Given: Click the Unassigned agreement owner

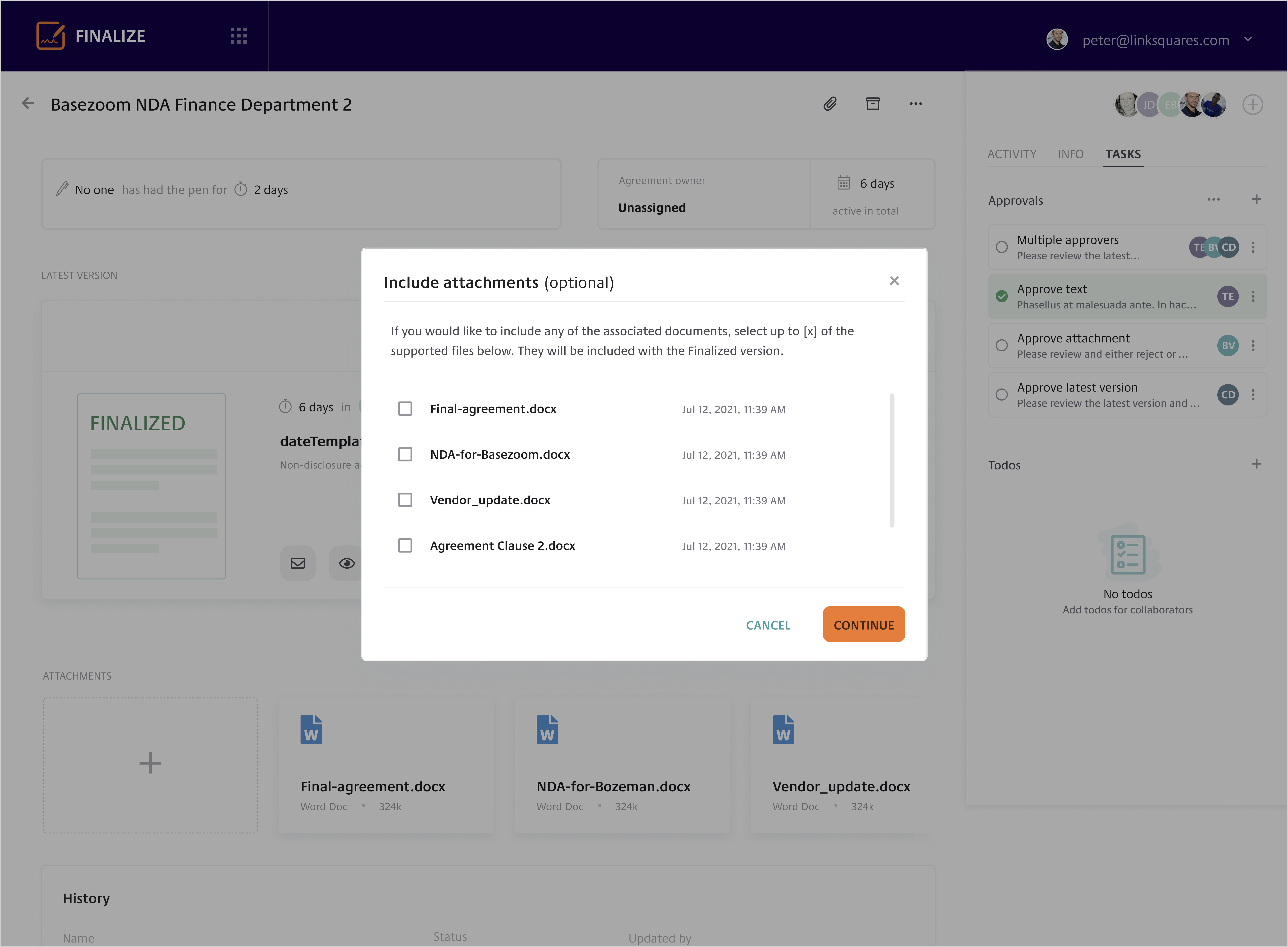Looking at the screenshot, I should point(652,208).
